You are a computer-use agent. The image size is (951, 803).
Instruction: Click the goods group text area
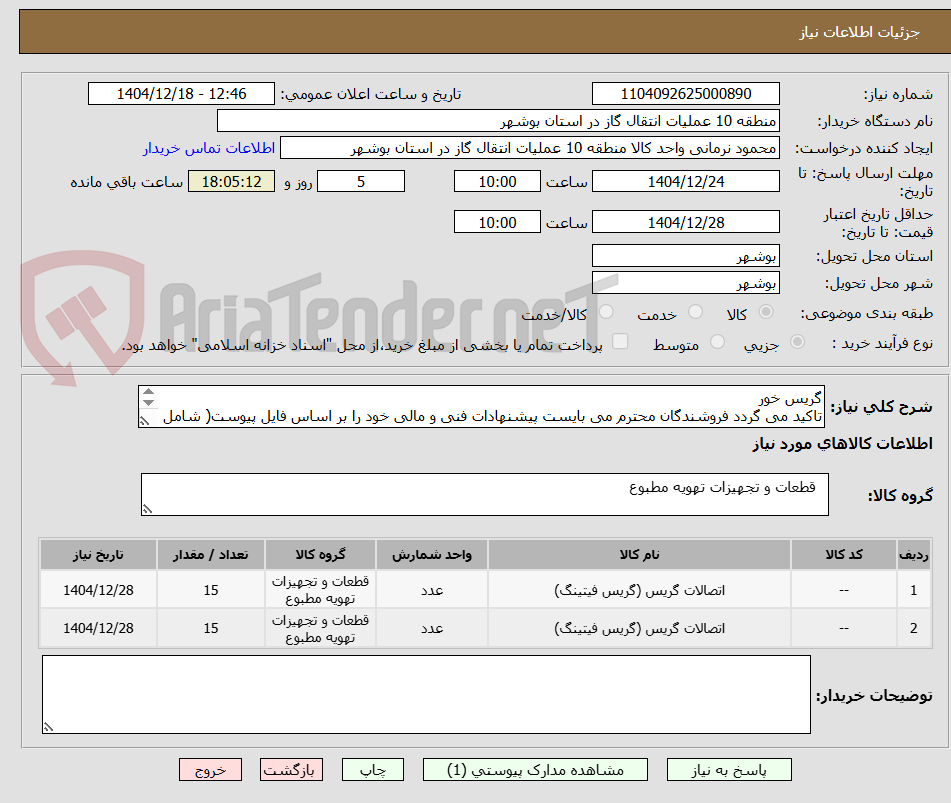[x=485, y=494]
